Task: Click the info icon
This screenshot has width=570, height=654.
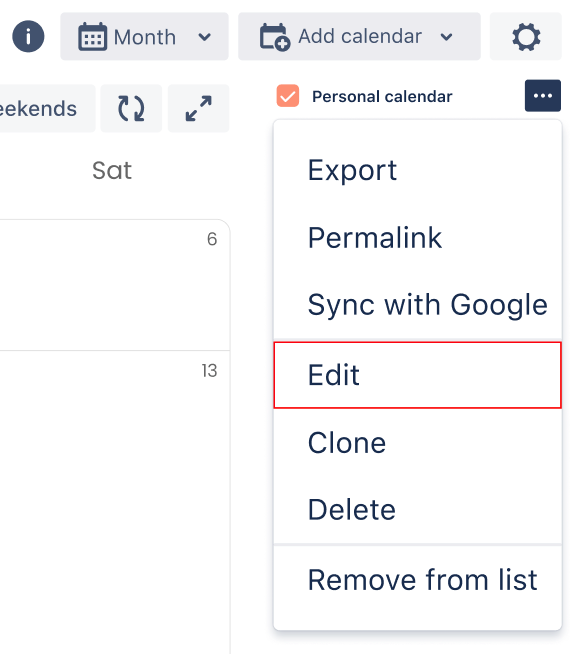Action: (28, 36)
